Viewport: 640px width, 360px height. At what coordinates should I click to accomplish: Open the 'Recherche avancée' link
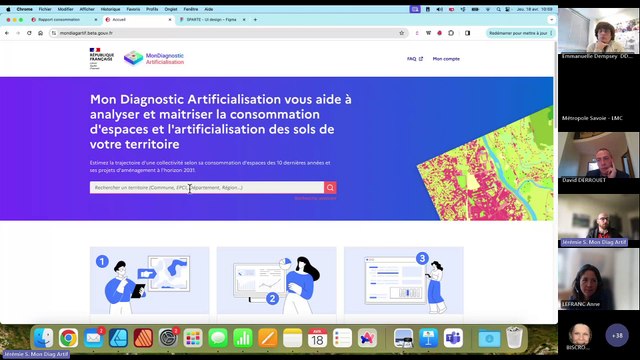315,198
